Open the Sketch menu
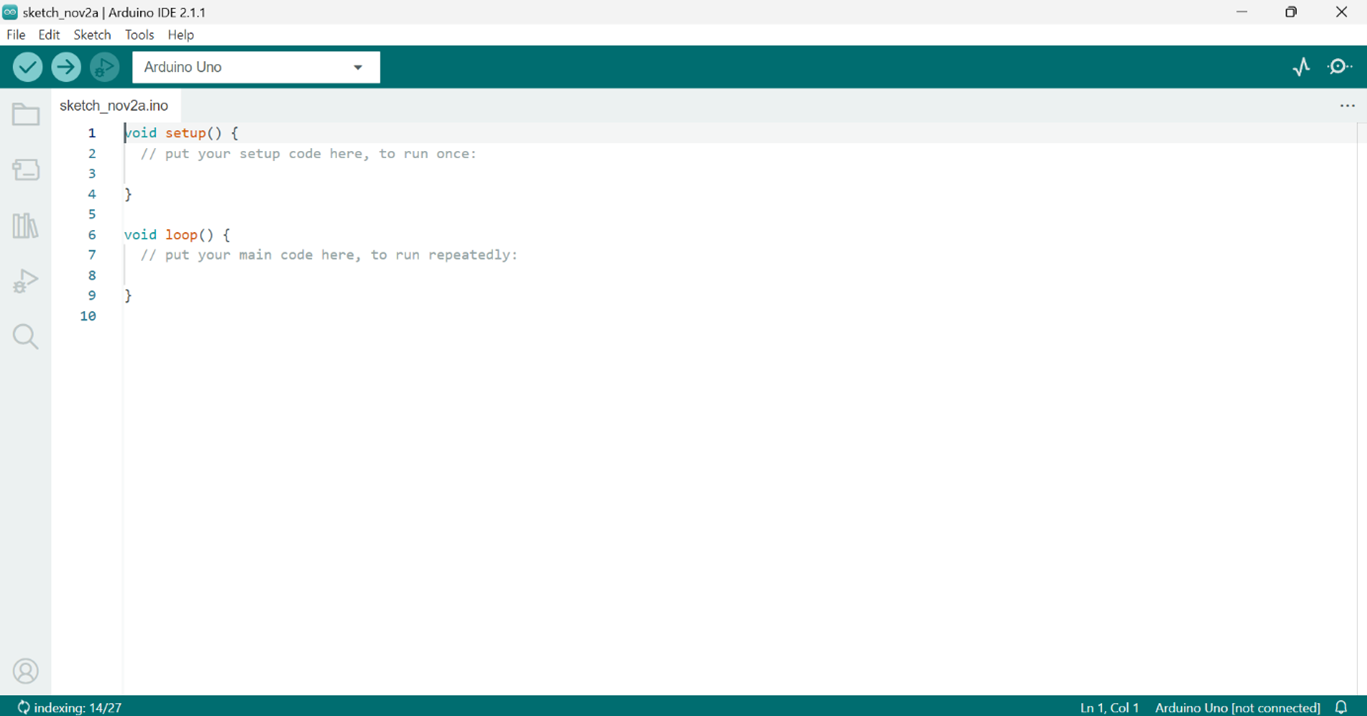Viewport: 1367px width, 716px height. click(92, 35)
